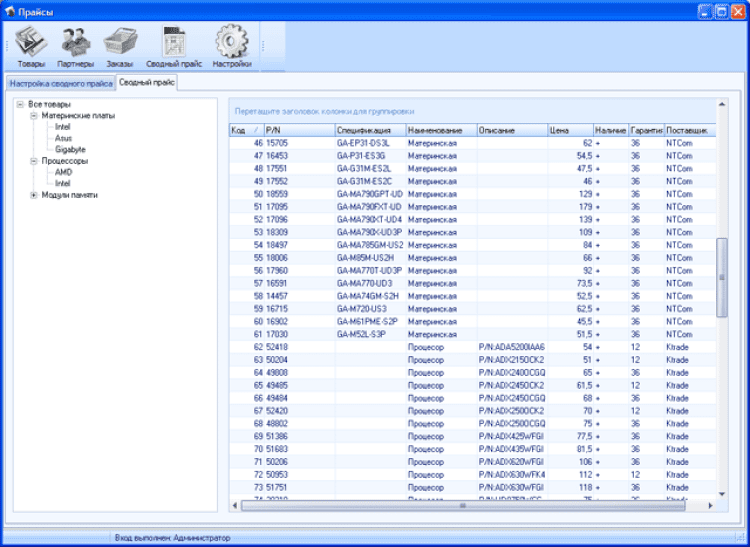Select the GA-MA770-UD3 cell
The image size is (750, 547).
click(x=370, y=283)
